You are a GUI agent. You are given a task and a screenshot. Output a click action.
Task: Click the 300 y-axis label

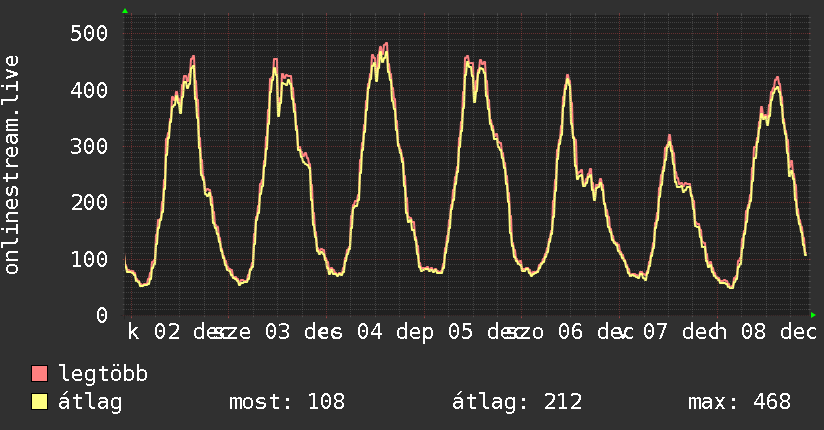tap(89, 146)
